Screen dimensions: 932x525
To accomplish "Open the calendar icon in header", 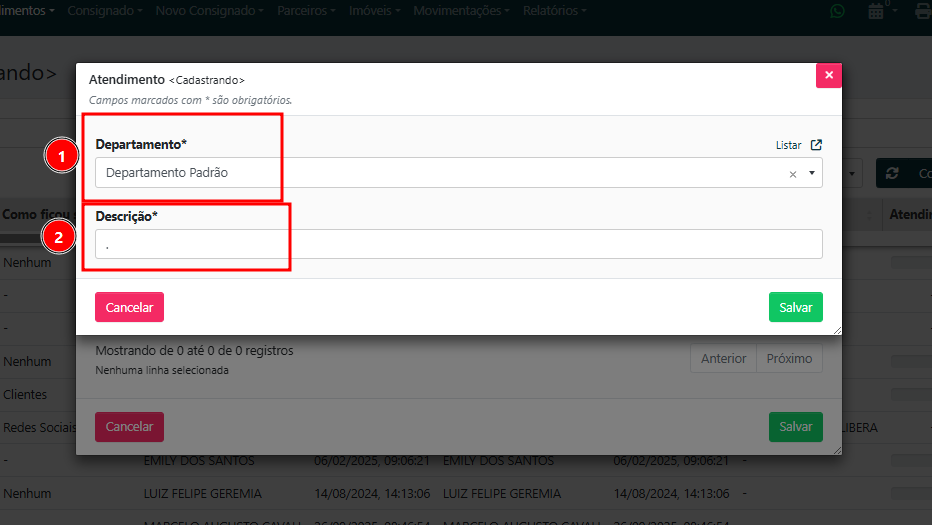I will point(877,11).
